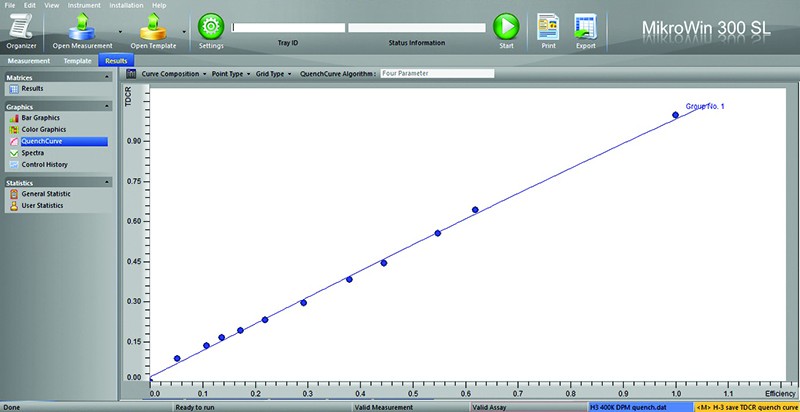Open the green Settings gear
The height and width of the screenshot is (412, 800).
pyautogui.click(x=211, y=27)
